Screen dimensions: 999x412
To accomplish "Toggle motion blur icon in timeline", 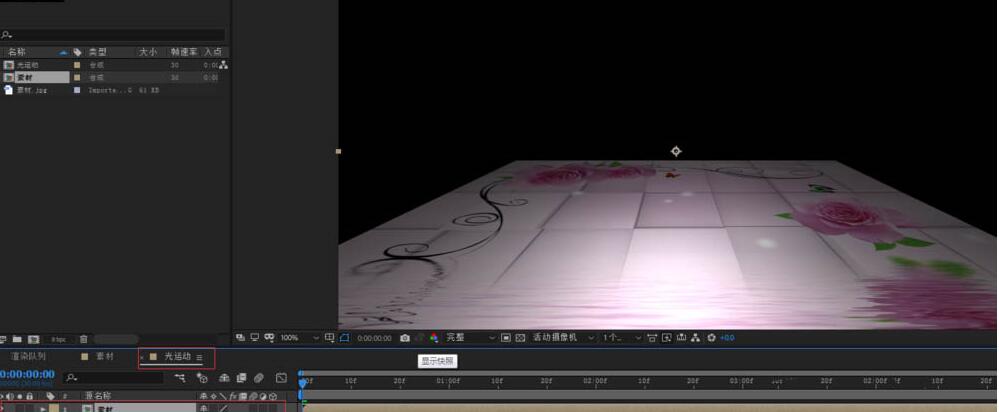I will point(259,378).
